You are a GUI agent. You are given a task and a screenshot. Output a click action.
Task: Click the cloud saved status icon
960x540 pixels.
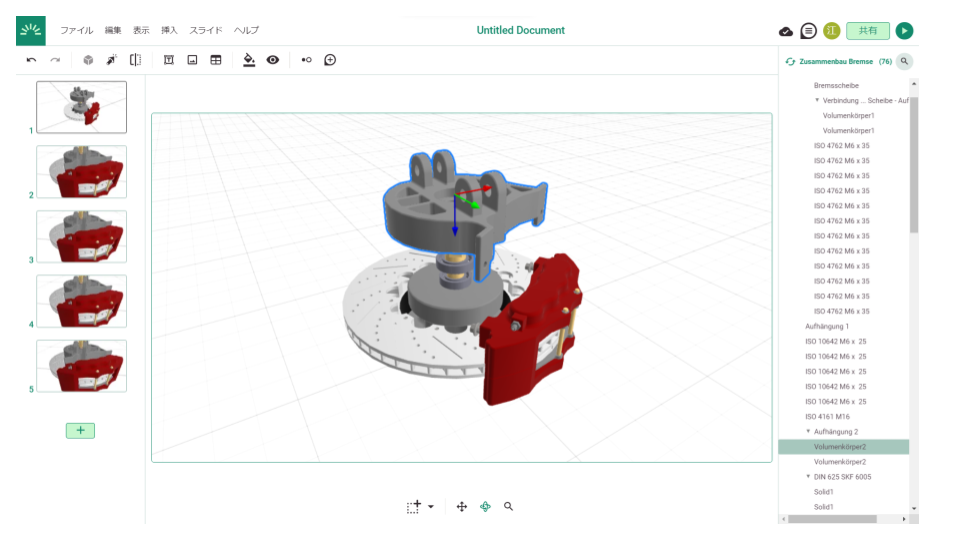[x=786, y=31]
